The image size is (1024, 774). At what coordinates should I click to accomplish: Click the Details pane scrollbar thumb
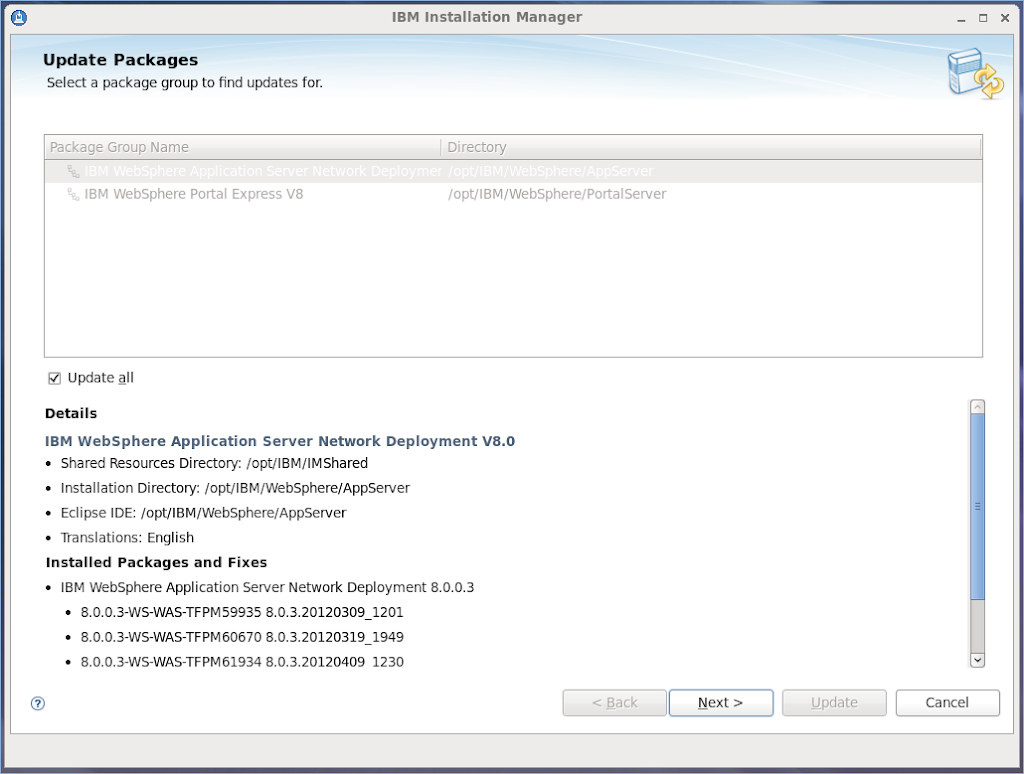pyautogui.click(x=977, y=505)
